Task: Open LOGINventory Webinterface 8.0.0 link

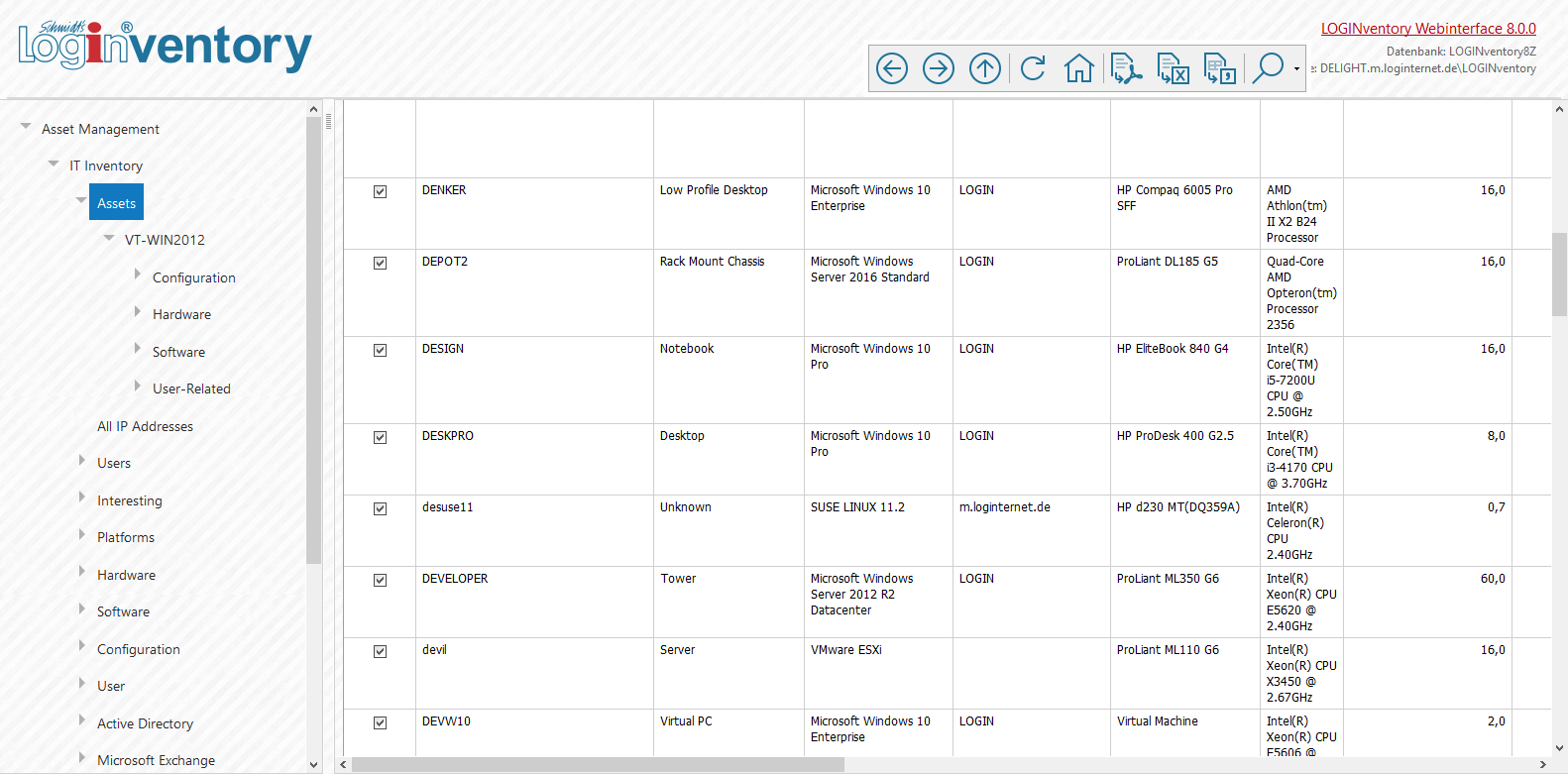Action: pyautogui.click(x=1428, y=29)
